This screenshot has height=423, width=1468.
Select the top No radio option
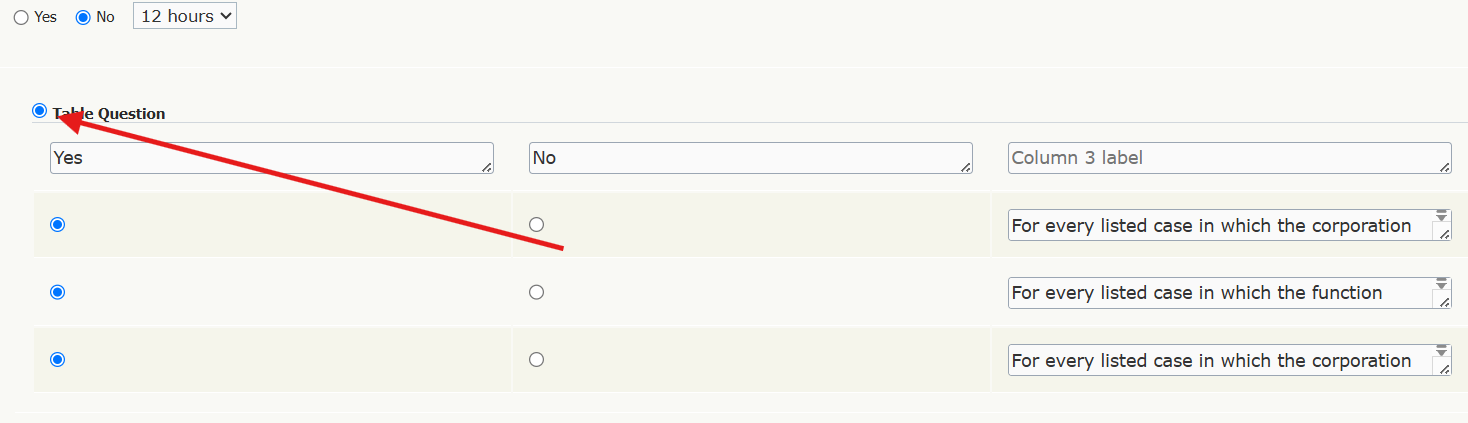tap(83, 18)
